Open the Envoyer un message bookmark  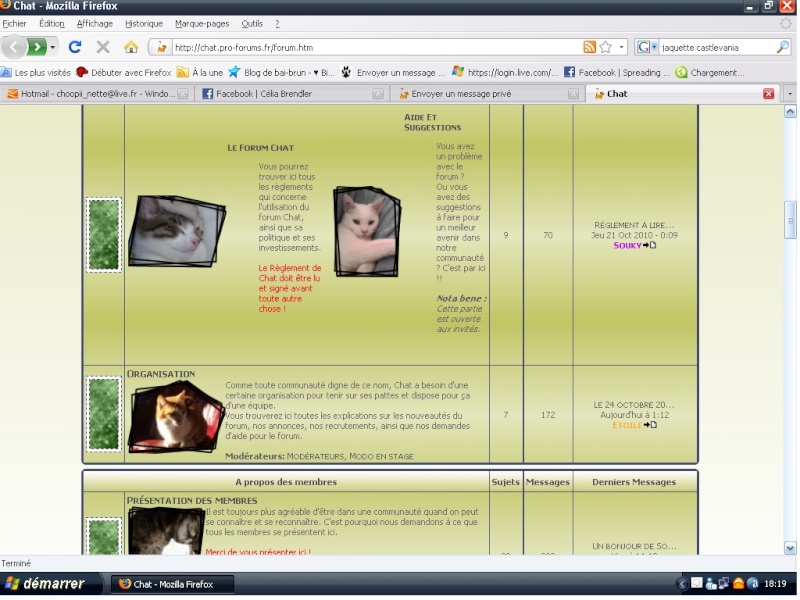(x=393, y=72)
